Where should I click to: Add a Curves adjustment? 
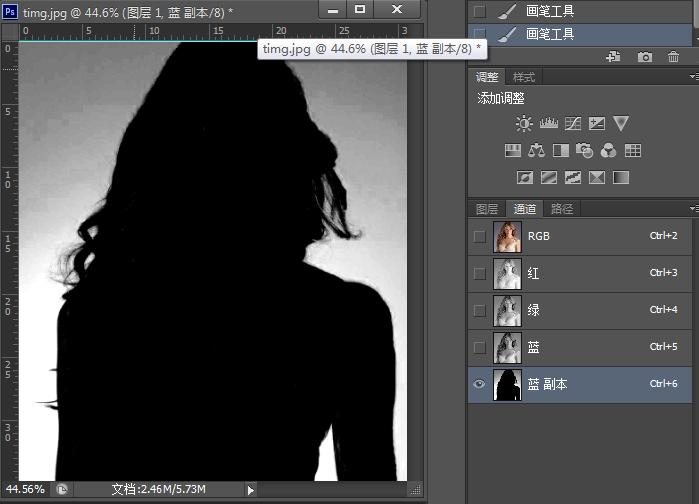(573, 123)
